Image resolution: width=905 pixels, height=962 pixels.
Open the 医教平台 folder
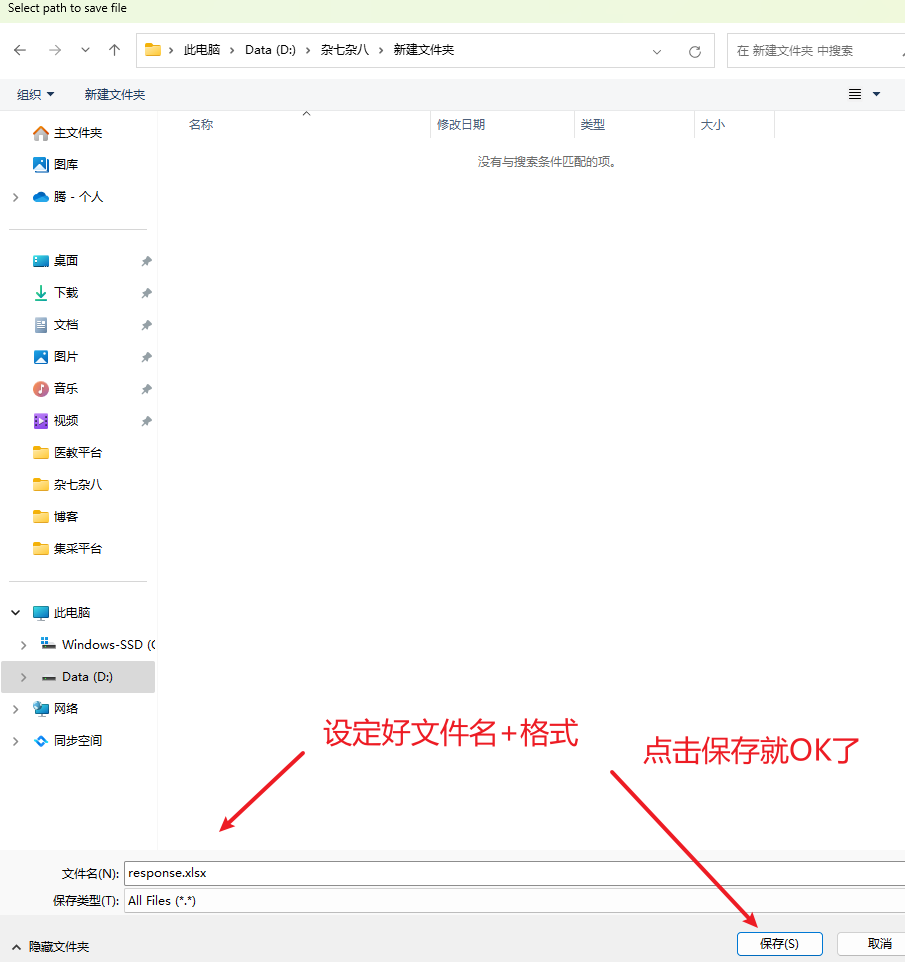pos(78,452)
